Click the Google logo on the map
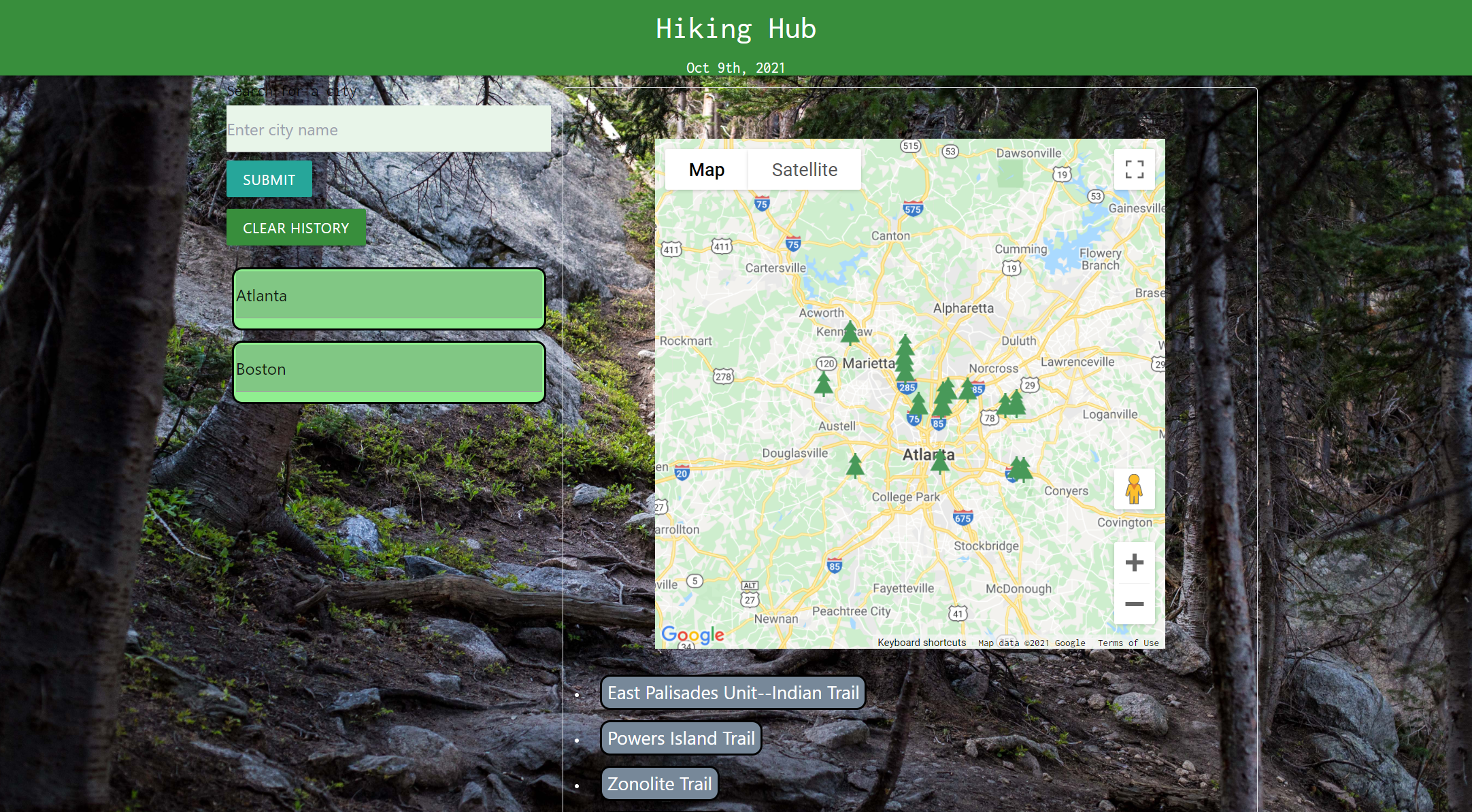 692,634
